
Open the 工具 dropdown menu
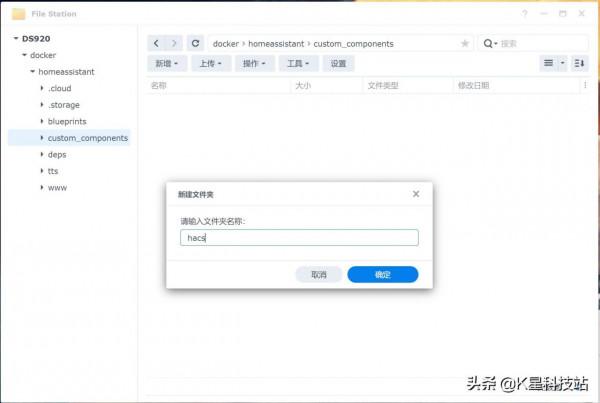click(298, 63)
